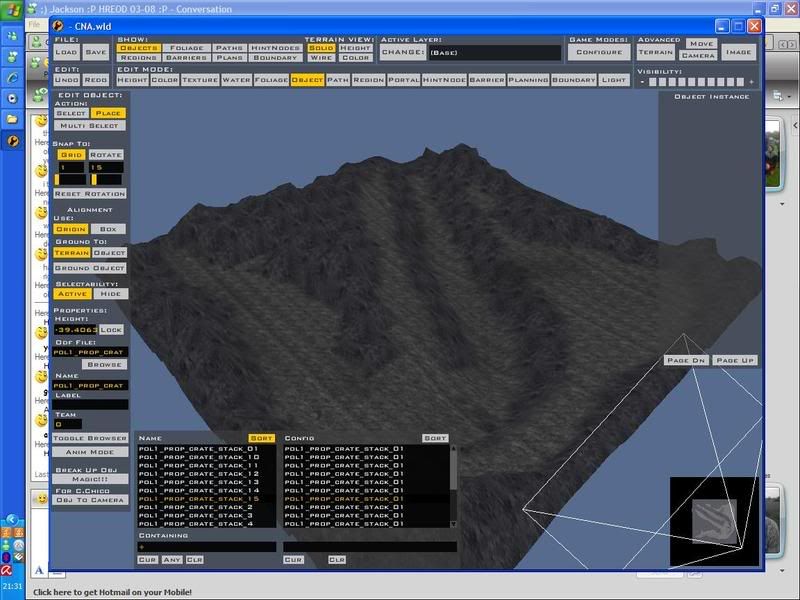Toggle snap to Rotate
The image size is (800, 600).
(106, 155)
